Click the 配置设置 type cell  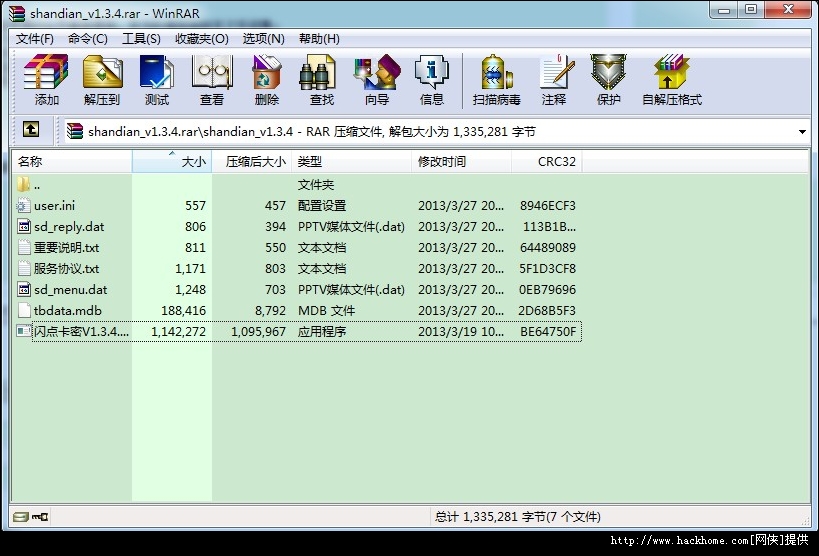click(322, 205)
